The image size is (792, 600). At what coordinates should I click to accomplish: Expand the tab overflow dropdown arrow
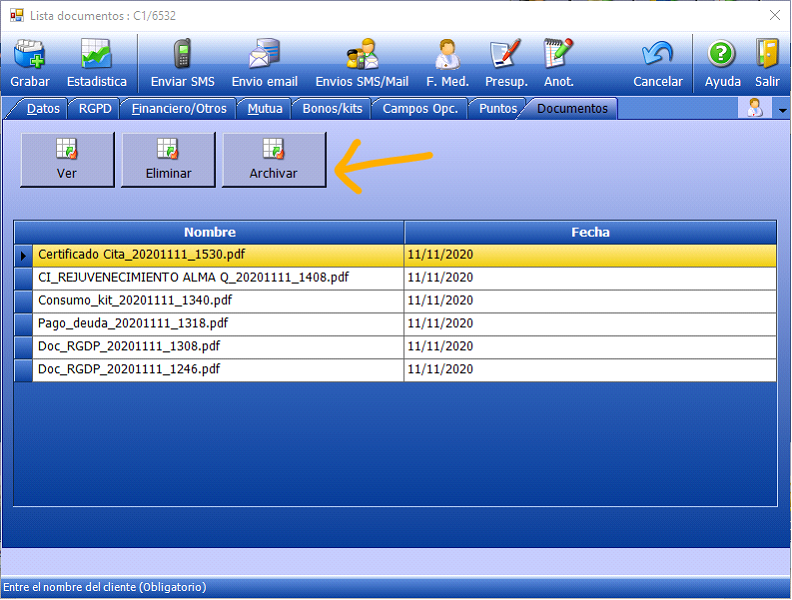point(782,110)
